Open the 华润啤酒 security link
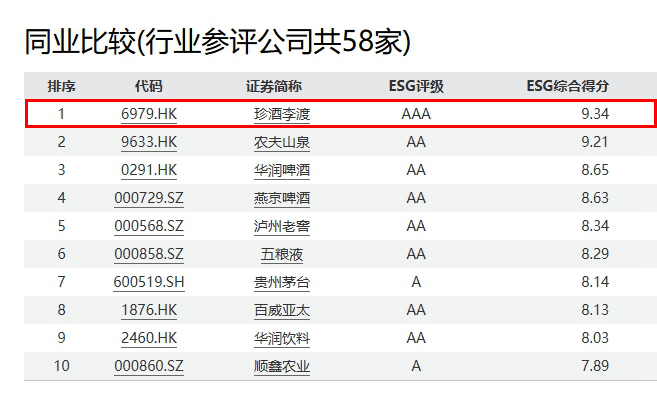The image size is (657, 399). 282,170
